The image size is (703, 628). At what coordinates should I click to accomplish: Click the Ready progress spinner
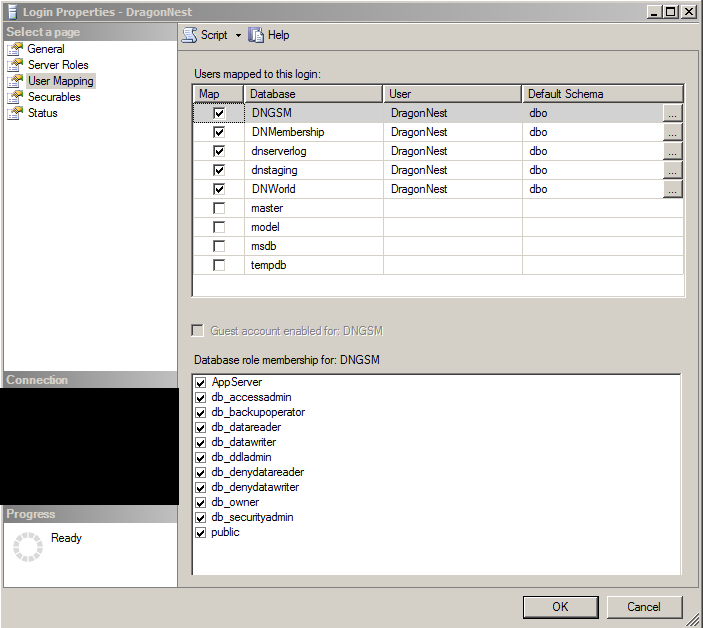coord(28,547)
